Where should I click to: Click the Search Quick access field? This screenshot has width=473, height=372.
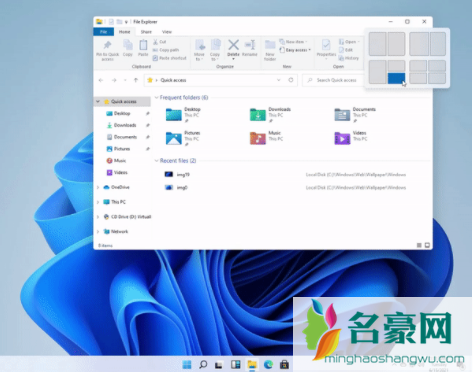[333, 80]
